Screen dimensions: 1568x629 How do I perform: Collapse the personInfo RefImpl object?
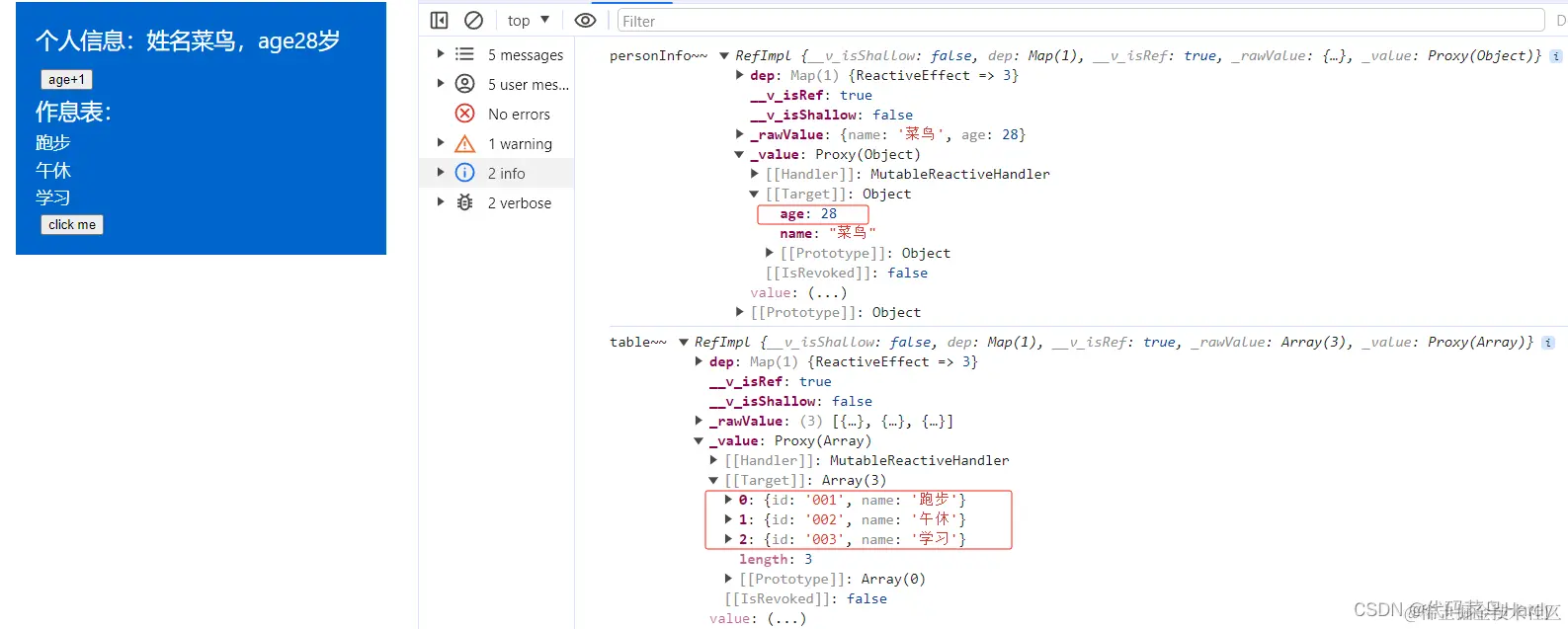coord(724,55)
